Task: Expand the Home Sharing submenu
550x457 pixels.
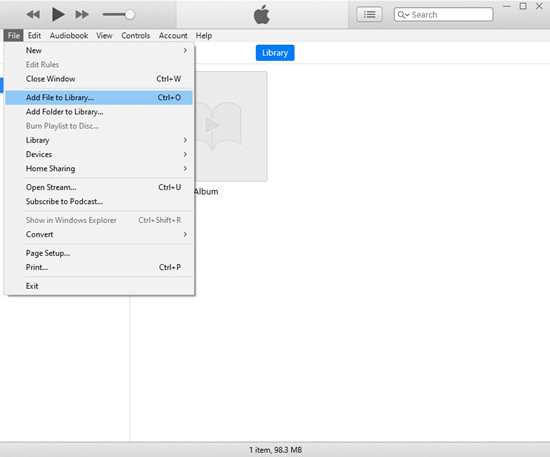Action: [99, 169]
